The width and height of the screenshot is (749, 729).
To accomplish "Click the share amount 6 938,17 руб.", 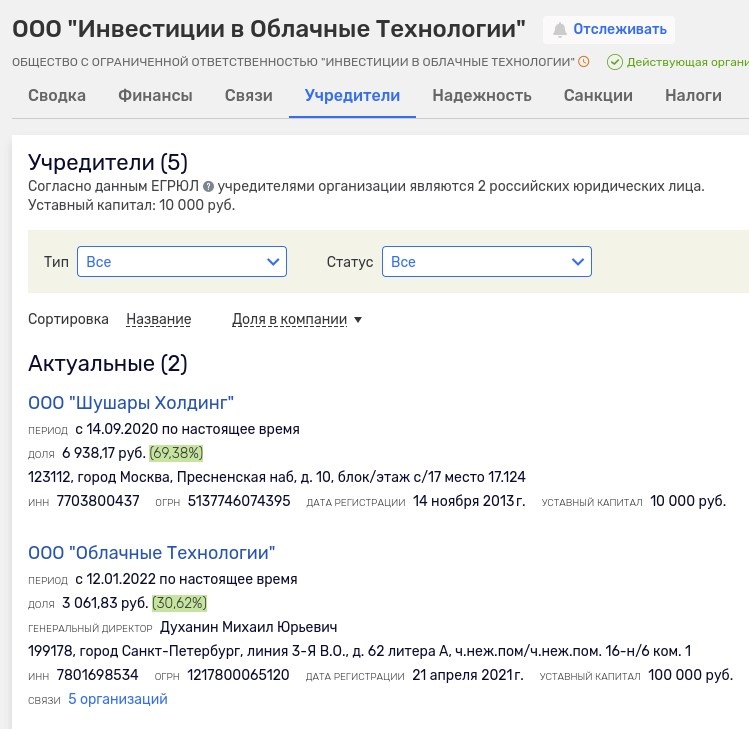I will click(x=104, y=453).
